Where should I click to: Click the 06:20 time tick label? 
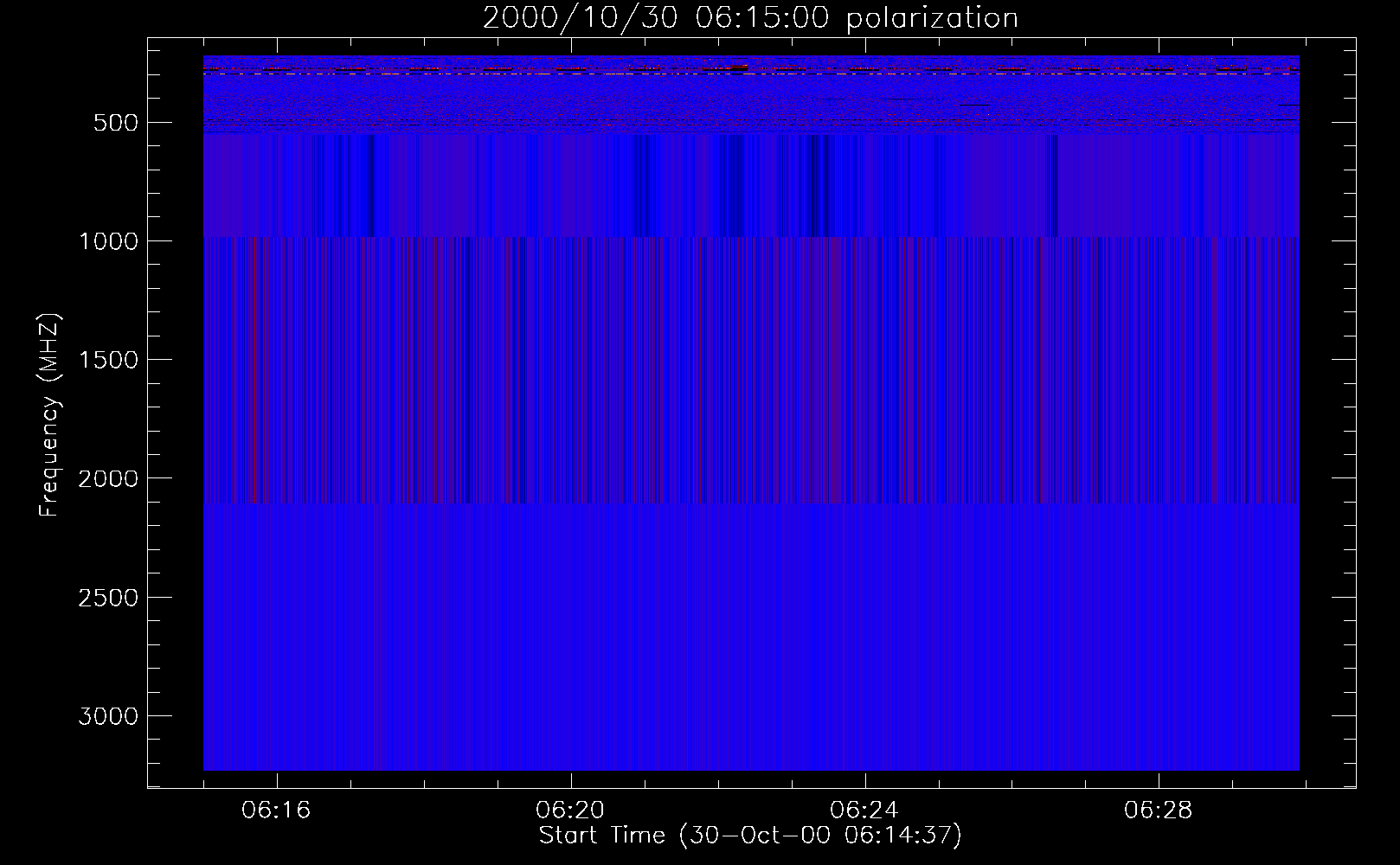(x=570, y=811)
